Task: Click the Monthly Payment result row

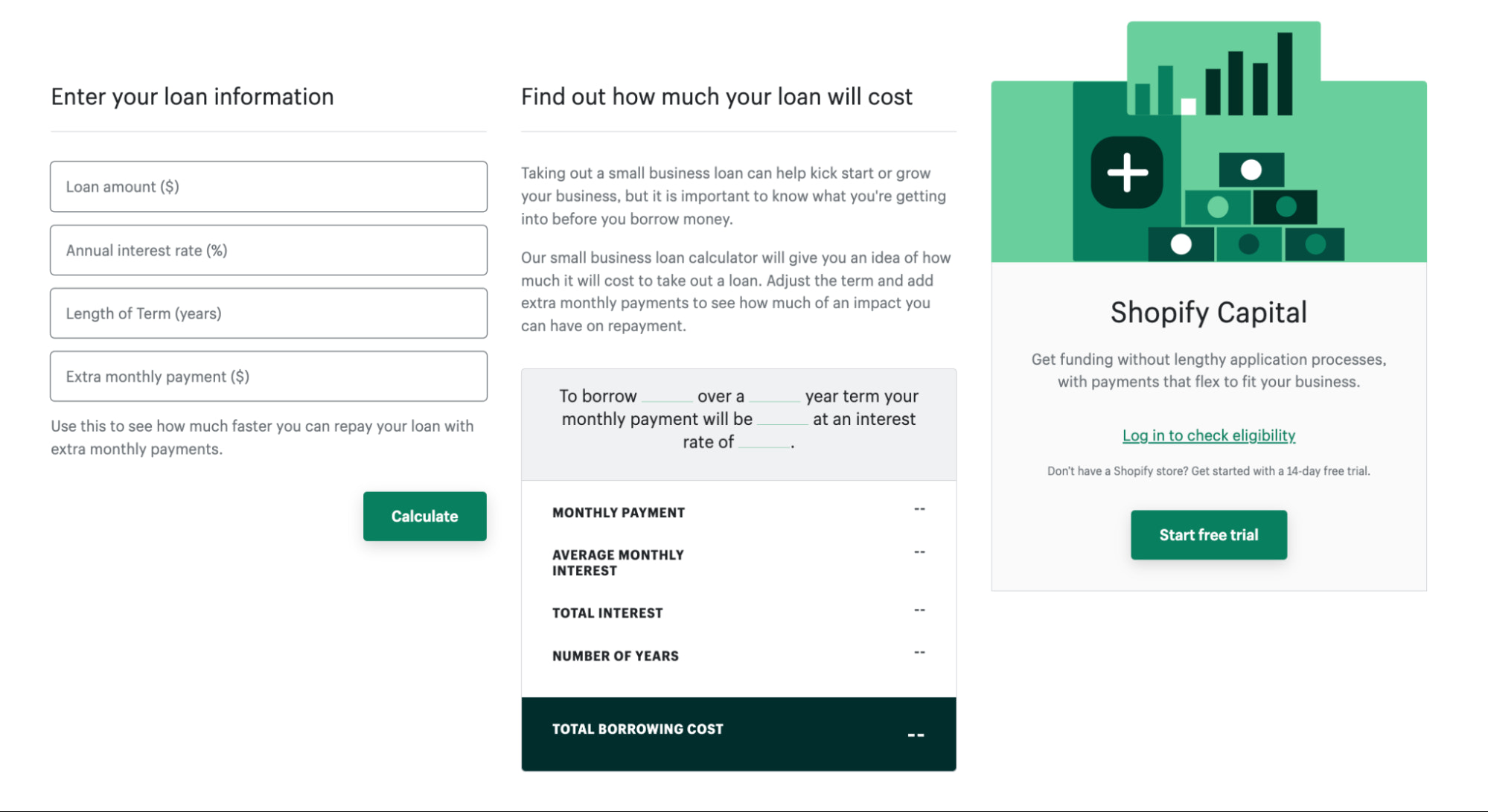Action: (737, 512)
